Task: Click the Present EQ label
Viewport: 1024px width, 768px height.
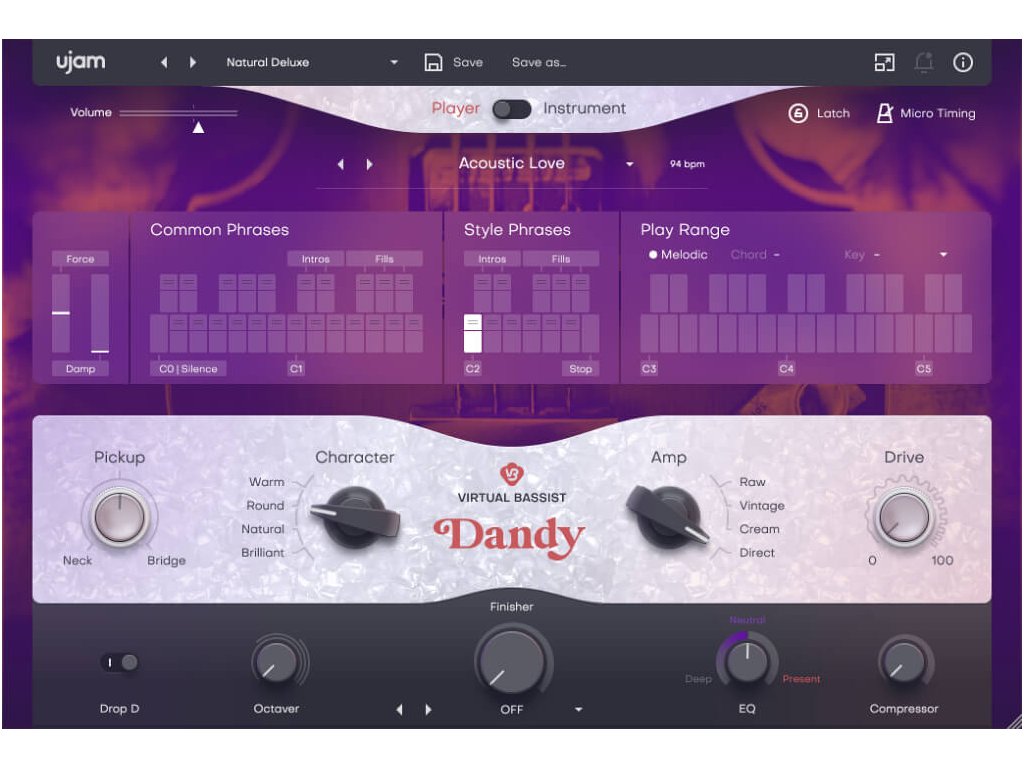Action: pos(801,679)
